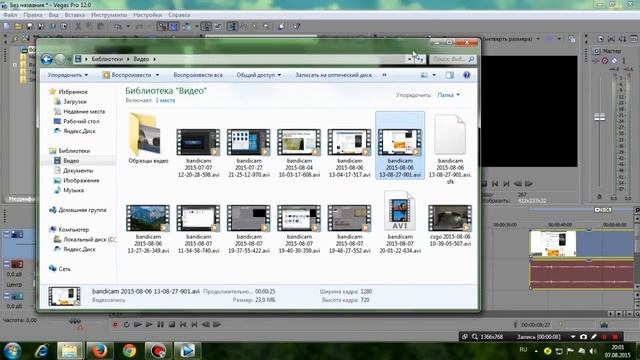Click the Pause button in Vegas transport
Screen dimensions: 640x360
160,324
